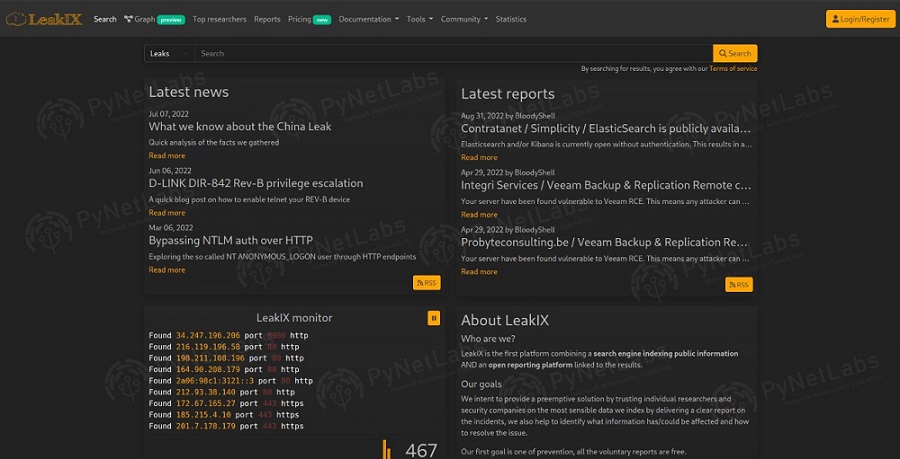Viewport: 900px width, 459px height.
Task: Open the Reports page
Action: click(267, 19)
